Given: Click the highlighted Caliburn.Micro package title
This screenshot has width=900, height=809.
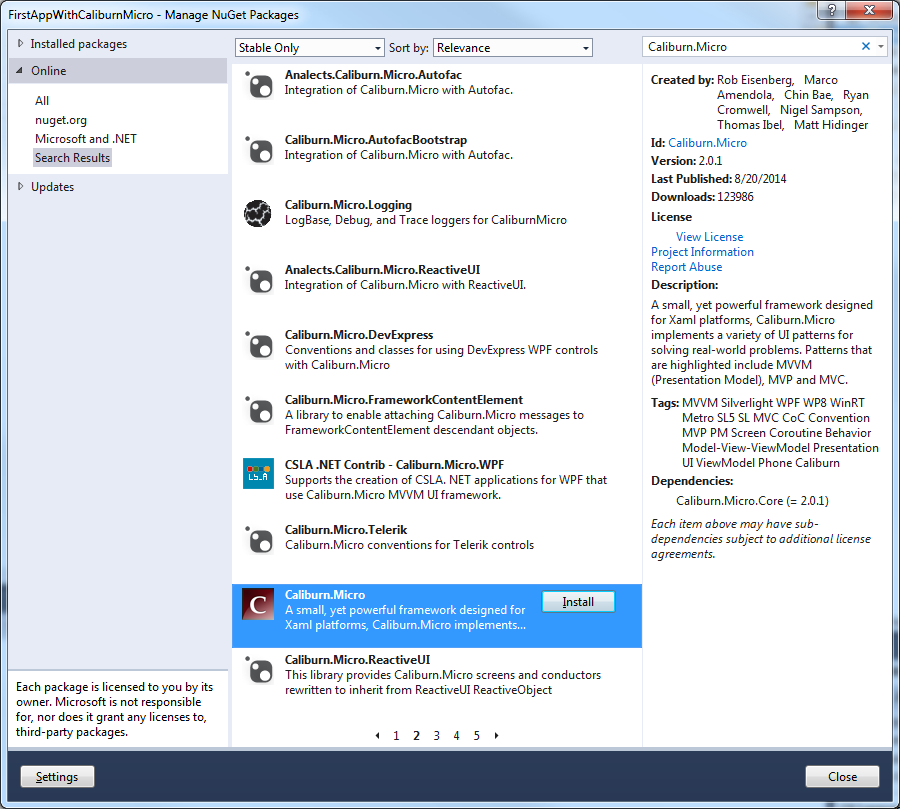Looking at the screenshot, I should pyautogui.click(x=325, y=594).
